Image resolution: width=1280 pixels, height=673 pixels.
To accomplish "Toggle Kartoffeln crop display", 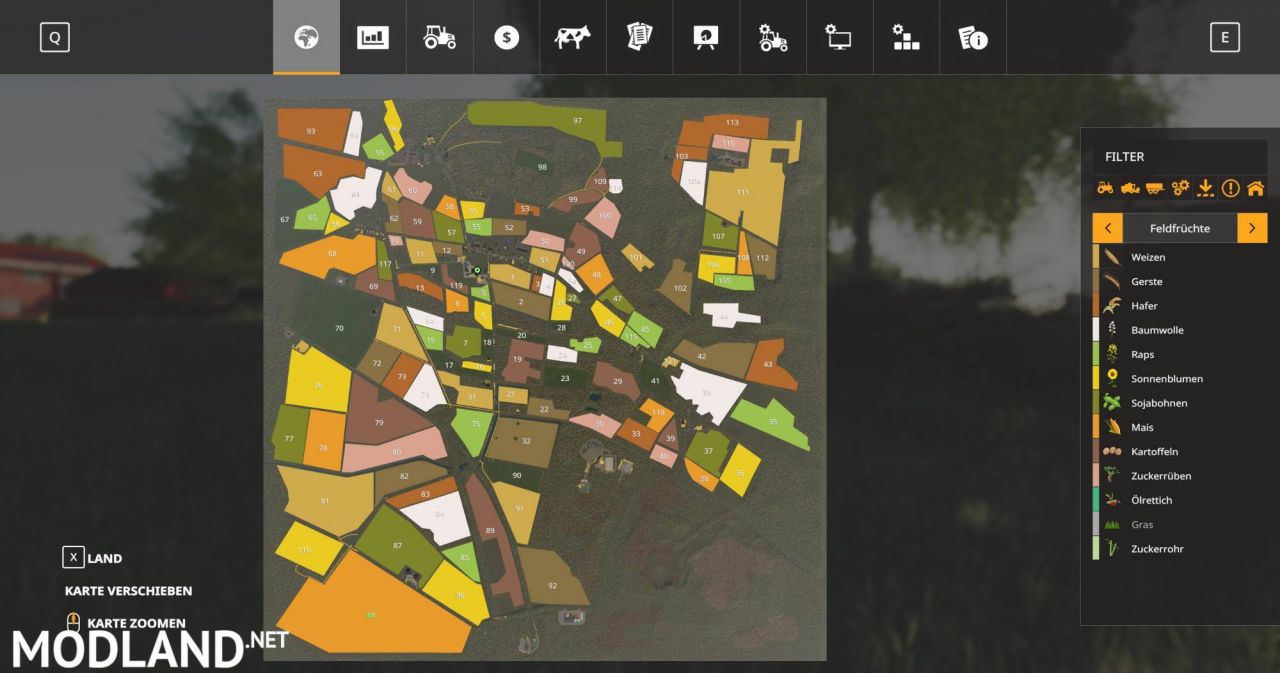I will click(1180, 452).
